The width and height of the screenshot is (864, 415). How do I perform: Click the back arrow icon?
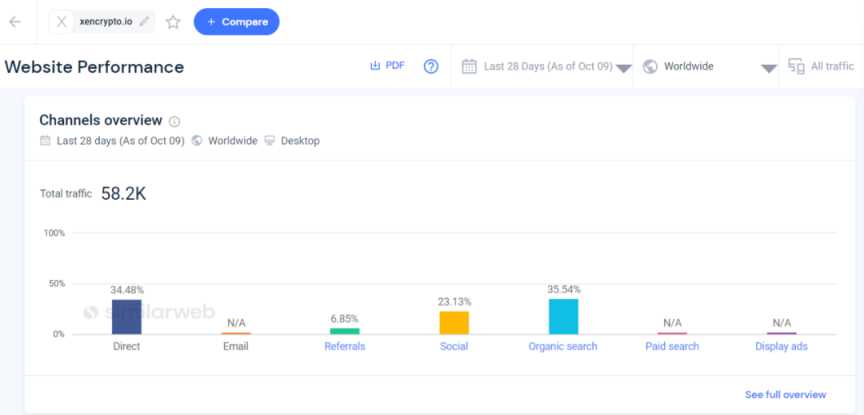click(x=15, y=21)
